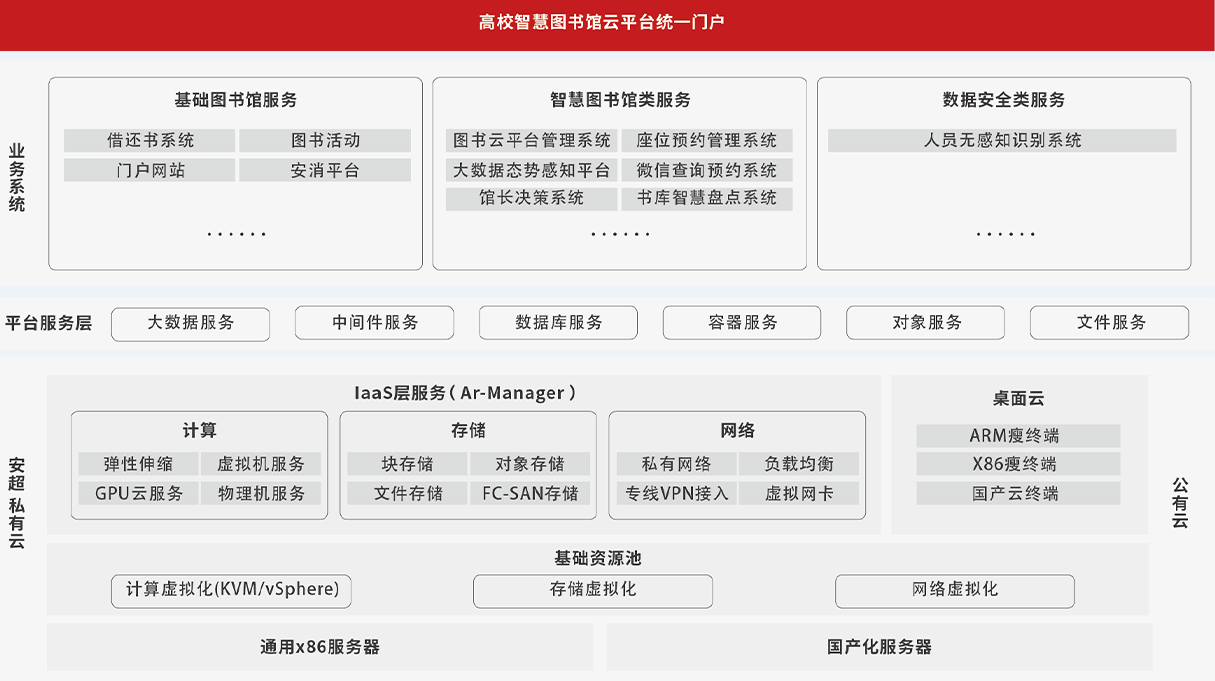Screen dimensions: 1215x681
Task: Select 人员无感知识别系统 bar
Action: (1002, 141)
